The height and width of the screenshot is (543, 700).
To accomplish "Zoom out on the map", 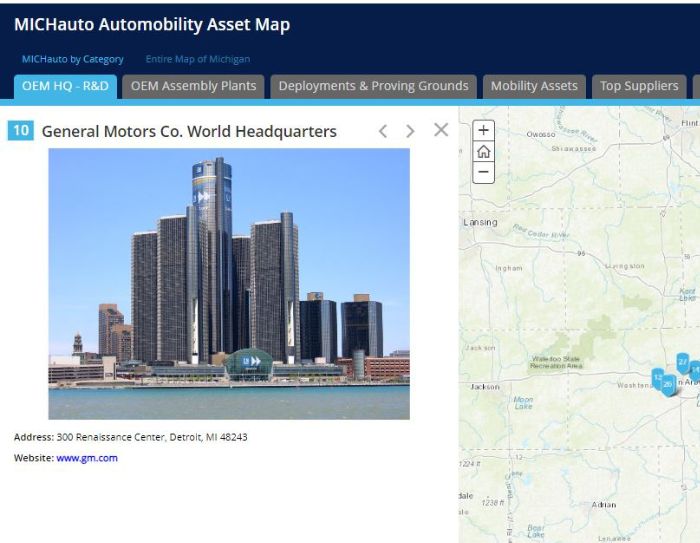I will [x=483, y=172].
